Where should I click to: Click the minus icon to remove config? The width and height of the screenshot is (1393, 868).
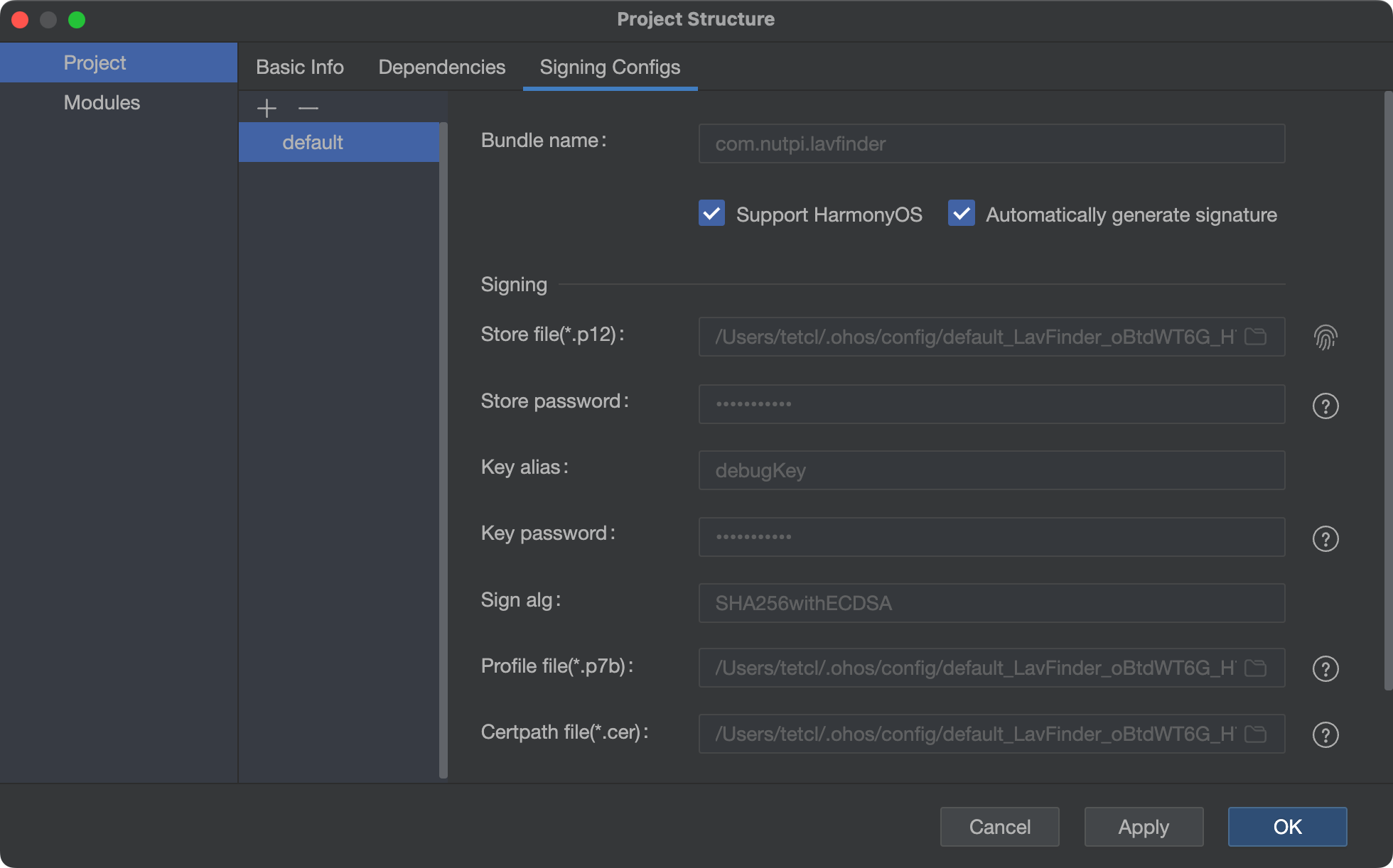(308, 108)
